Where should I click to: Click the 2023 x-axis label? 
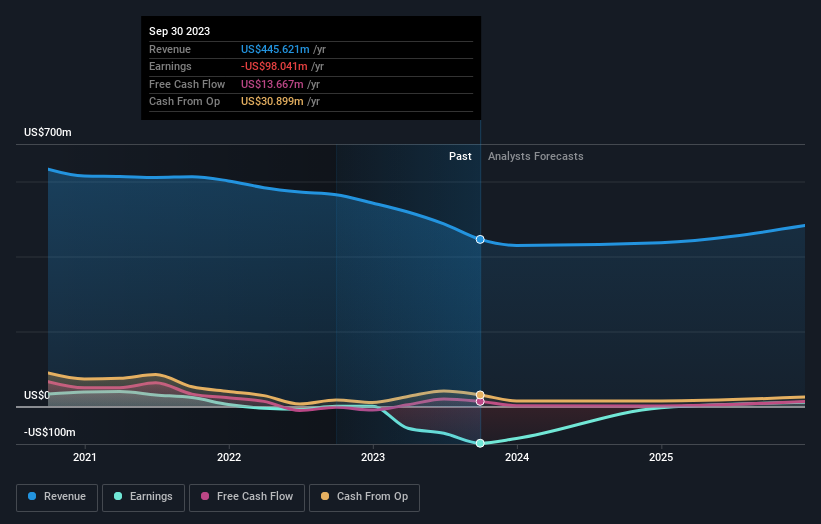pos(373,457)
